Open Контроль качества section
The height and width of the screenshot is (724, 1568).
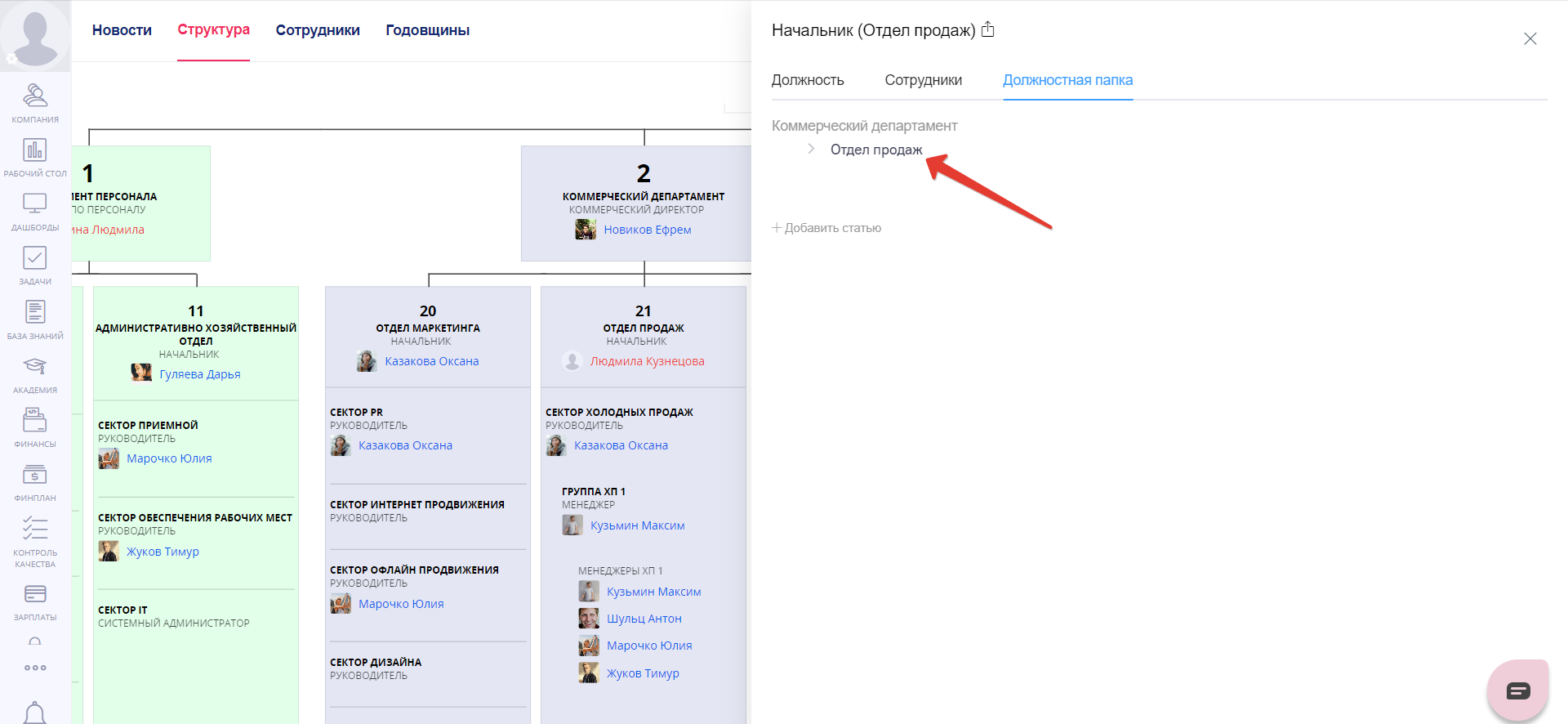pyautogui.click(x=35, y=539)
